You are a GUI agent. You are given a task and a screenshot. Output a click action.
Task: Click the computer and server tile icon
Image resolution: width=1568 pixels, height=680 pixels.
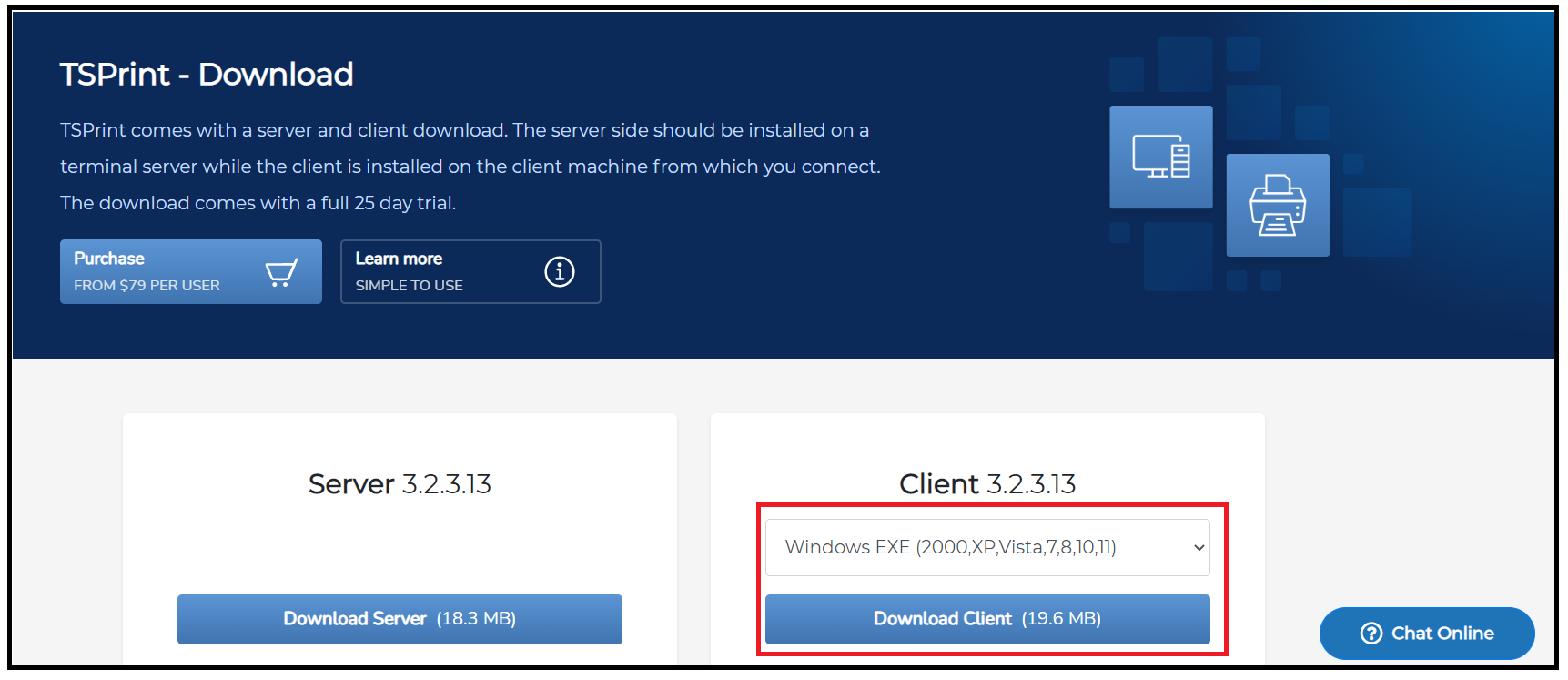[x=1161, y=157]
